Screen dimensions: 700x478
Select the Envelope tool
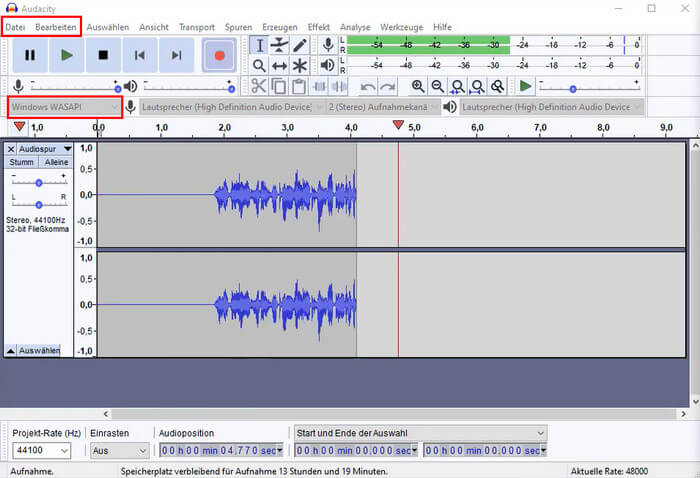coord(279,45)
